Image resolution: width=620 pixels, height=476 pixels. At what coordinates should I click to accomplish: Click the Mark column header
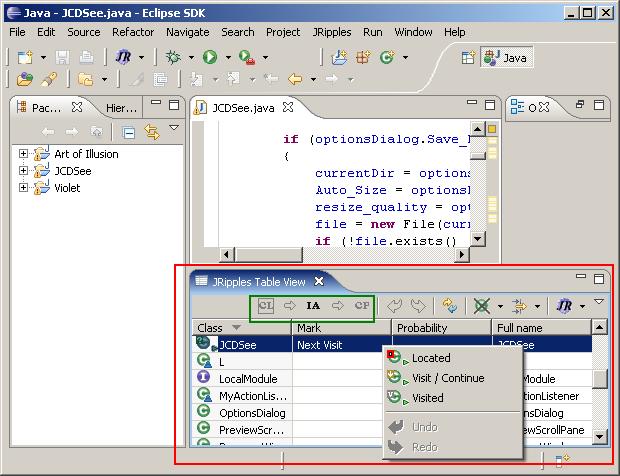pyautogui.click(x=342, y=328)
